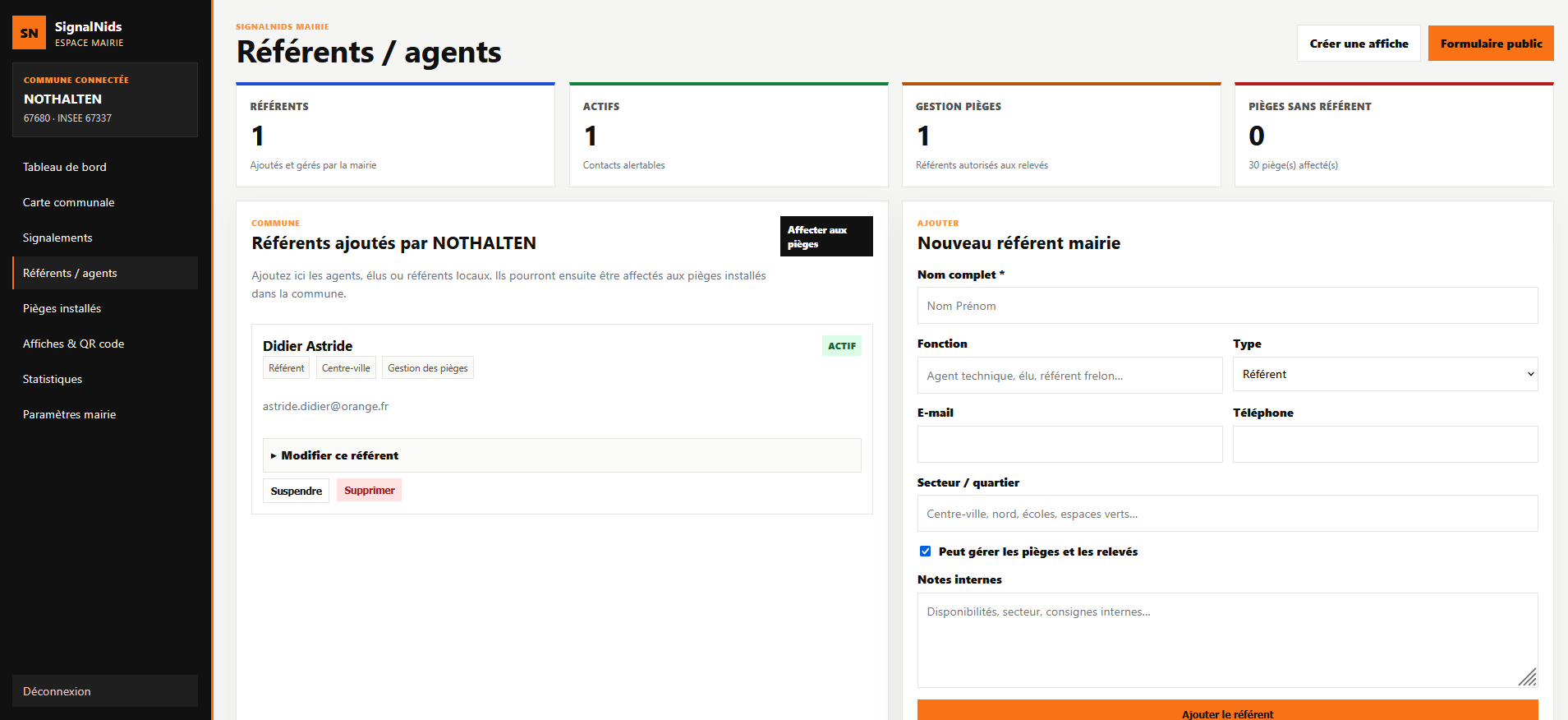
Task: Click the Notes internes textarea
Action: point(1227,640)
